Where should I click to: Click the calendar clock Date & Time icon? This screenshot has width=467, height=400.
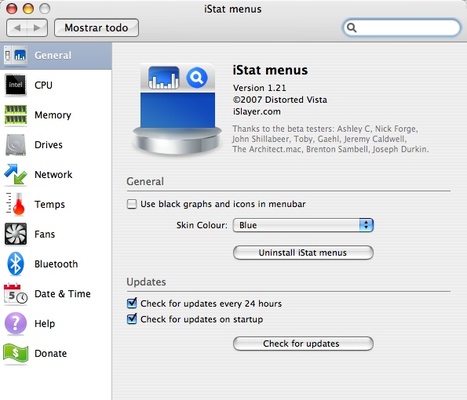15,294
